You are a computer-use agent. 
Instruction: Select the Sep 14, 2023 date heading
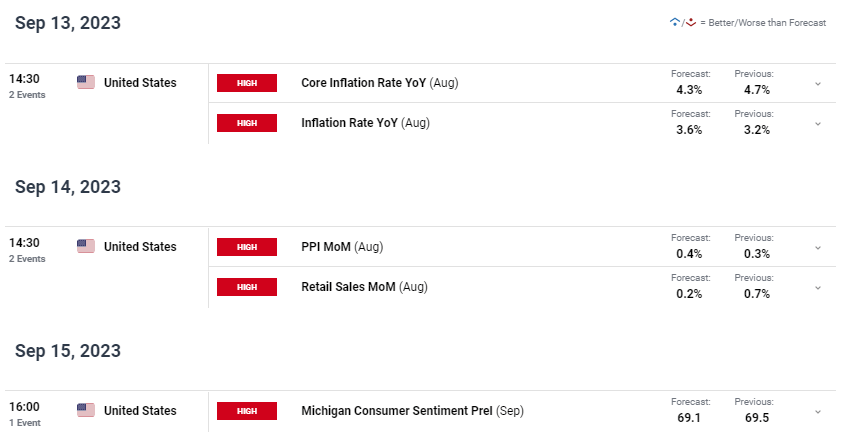[x=68, y=186]
